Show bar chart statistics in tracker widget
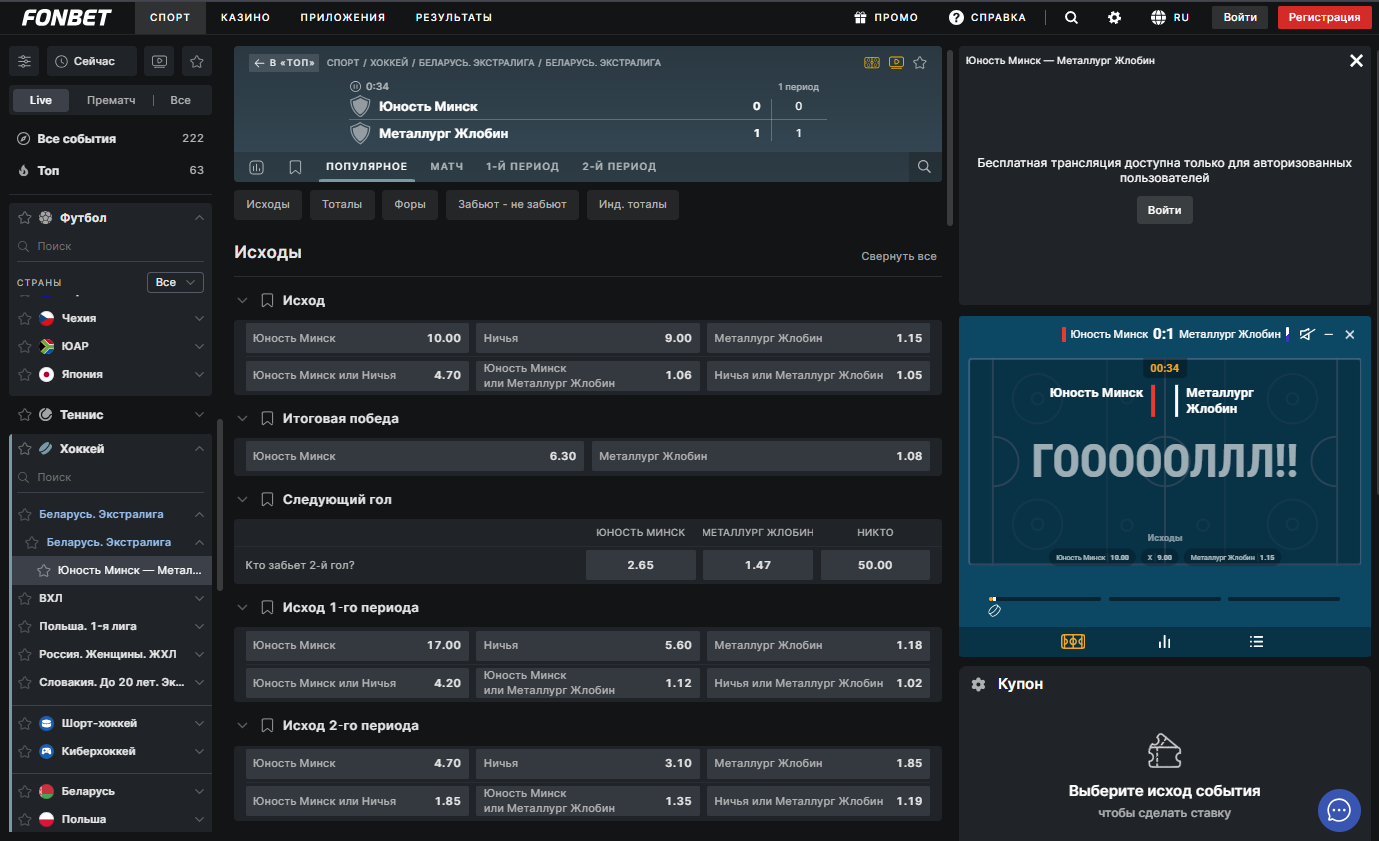 [x=1164, y=642]
